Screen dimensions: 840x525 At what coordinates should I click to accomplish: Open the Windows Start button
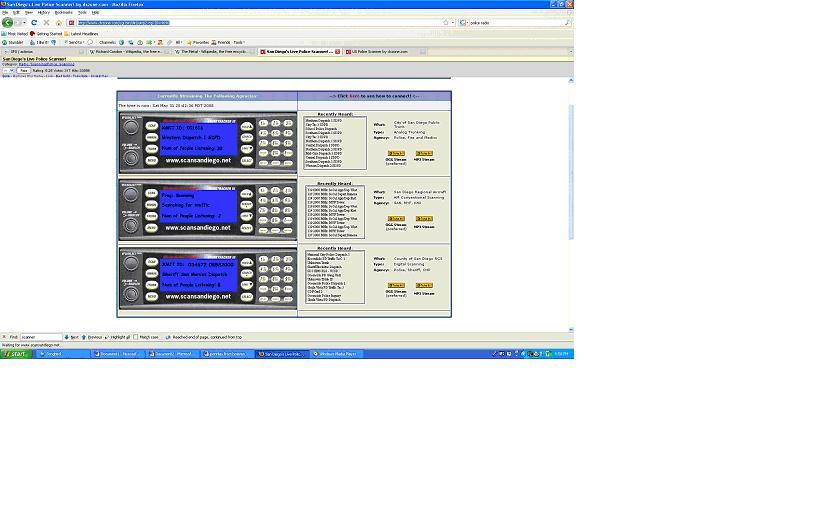16,354
